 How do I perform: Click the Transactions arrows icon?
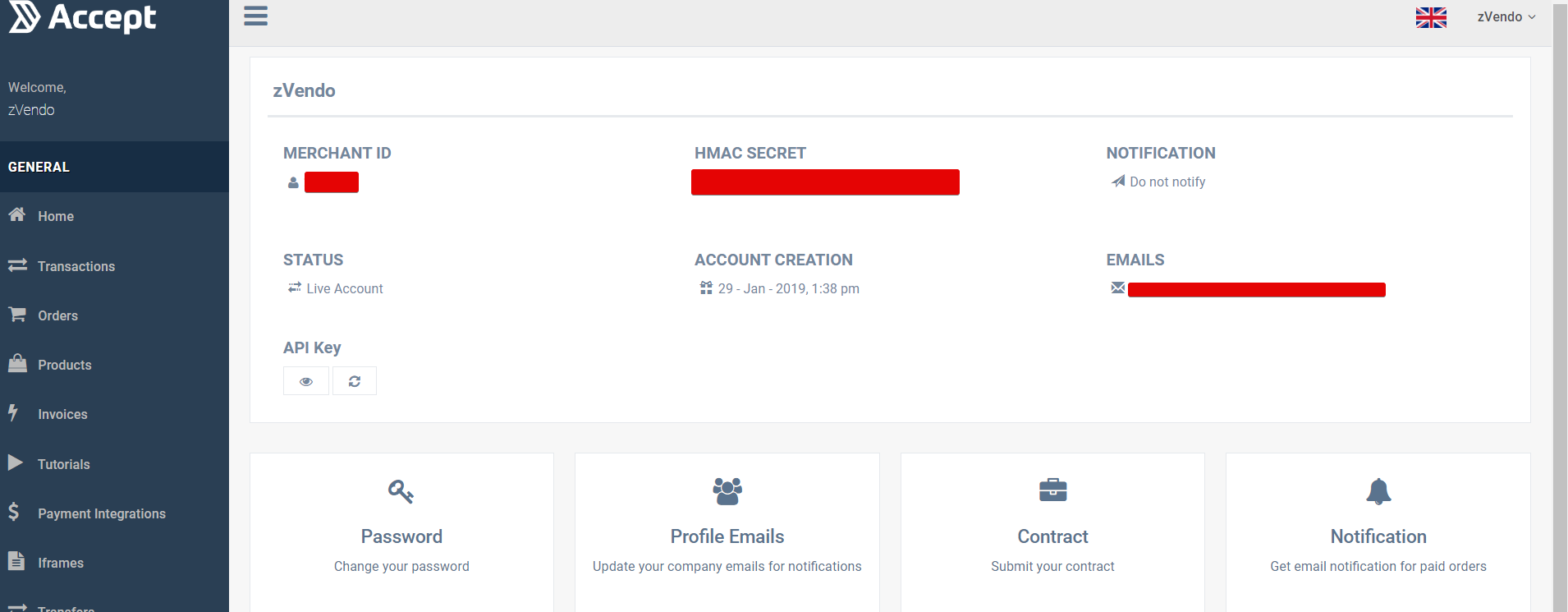pyautogui.click(x=17, y=265)
